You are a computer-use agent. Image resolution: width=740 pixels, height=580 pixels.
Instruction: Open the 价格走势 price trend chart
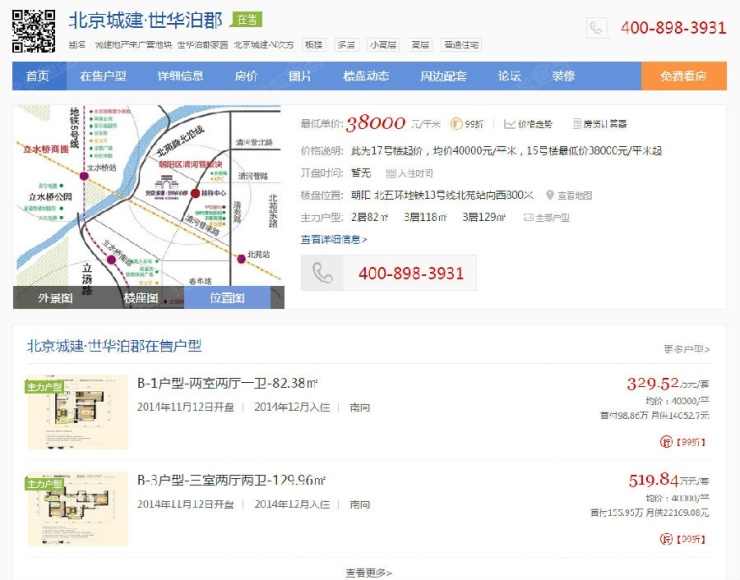528,124
